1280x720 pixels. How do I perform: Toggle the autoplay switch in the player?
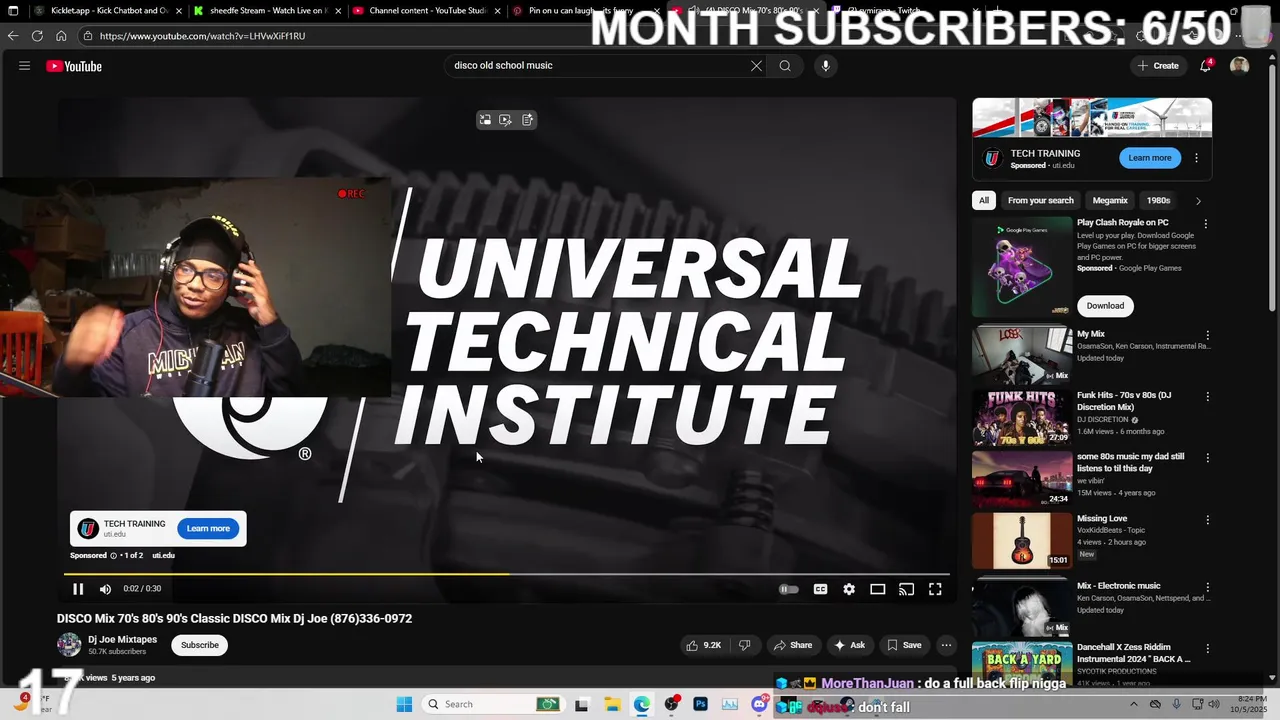789,589
